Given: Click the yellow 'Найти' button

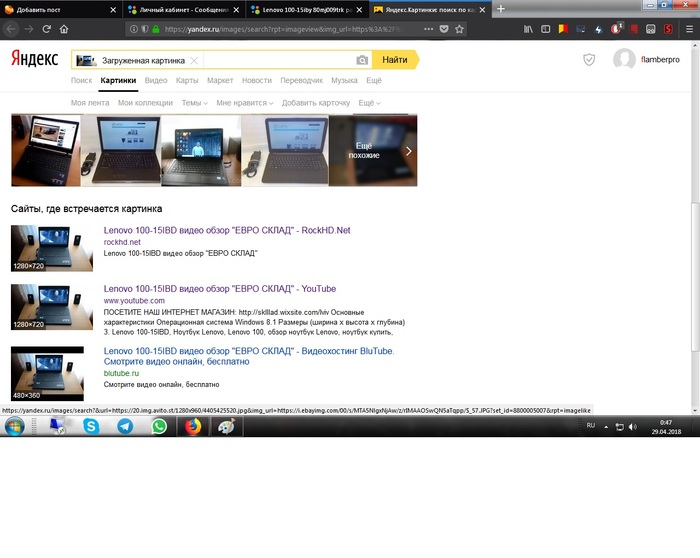Looking at the screenshot, I should click(x=395, y=60).
